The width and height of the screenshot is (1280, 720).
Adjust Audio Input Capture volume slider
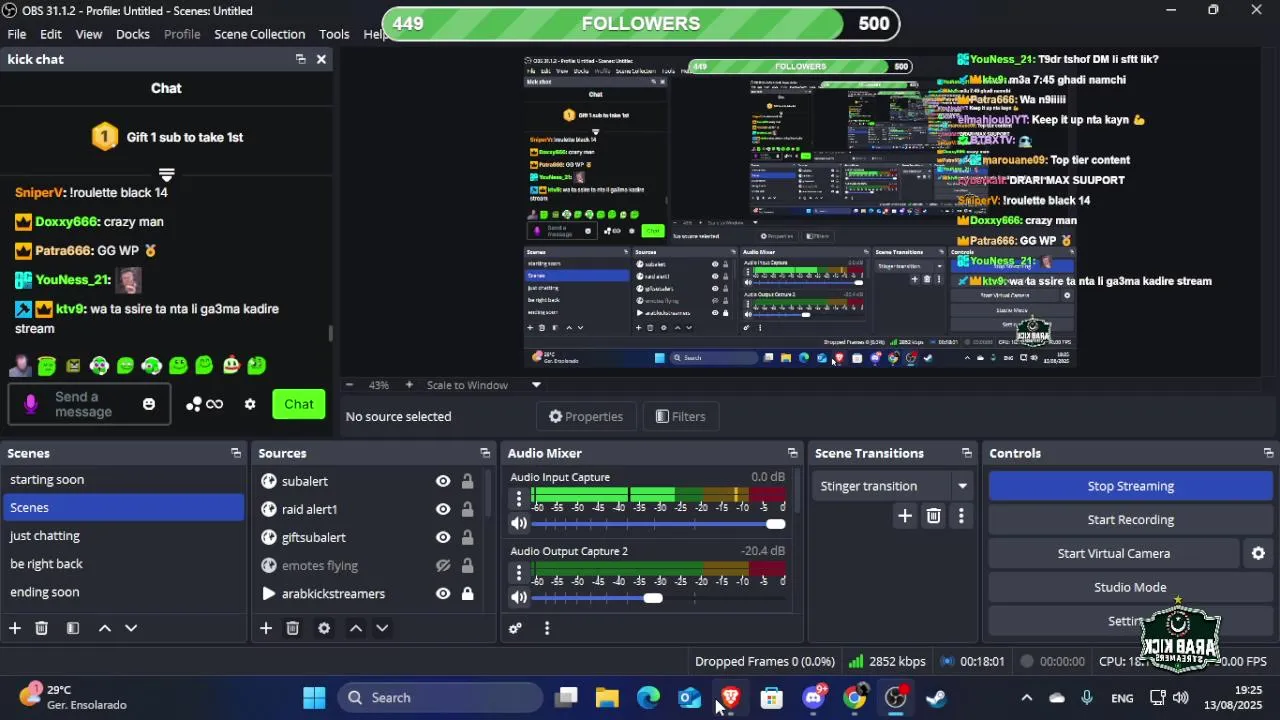[x=776, y=524]
